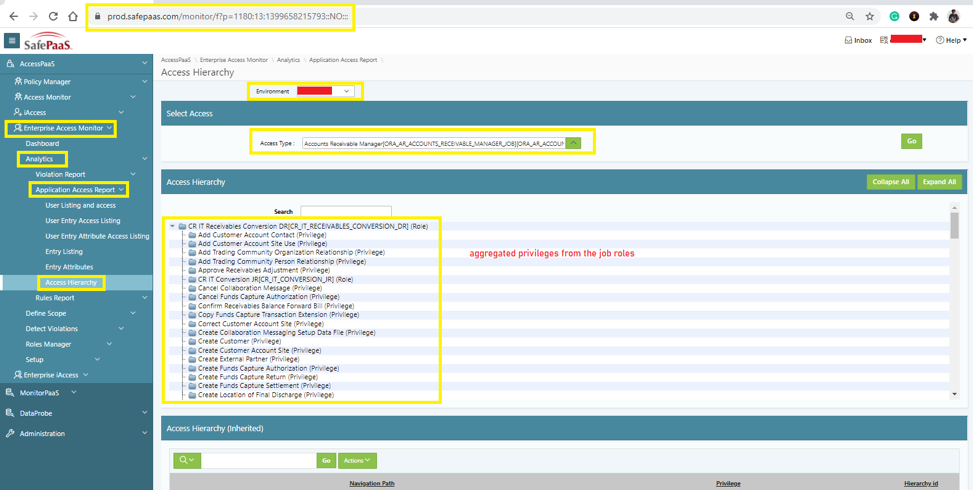The image size is (973, 490).
Task: Click Go button in inherited report
Action: 326,460
